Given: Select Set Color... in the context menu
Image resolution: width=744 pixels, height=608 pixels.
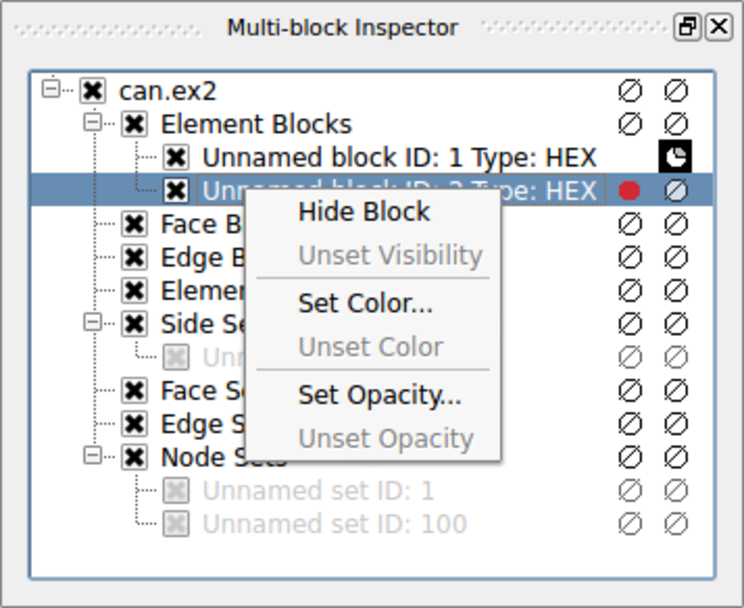Looking at the screenshot, I should [x=365, y=303].
